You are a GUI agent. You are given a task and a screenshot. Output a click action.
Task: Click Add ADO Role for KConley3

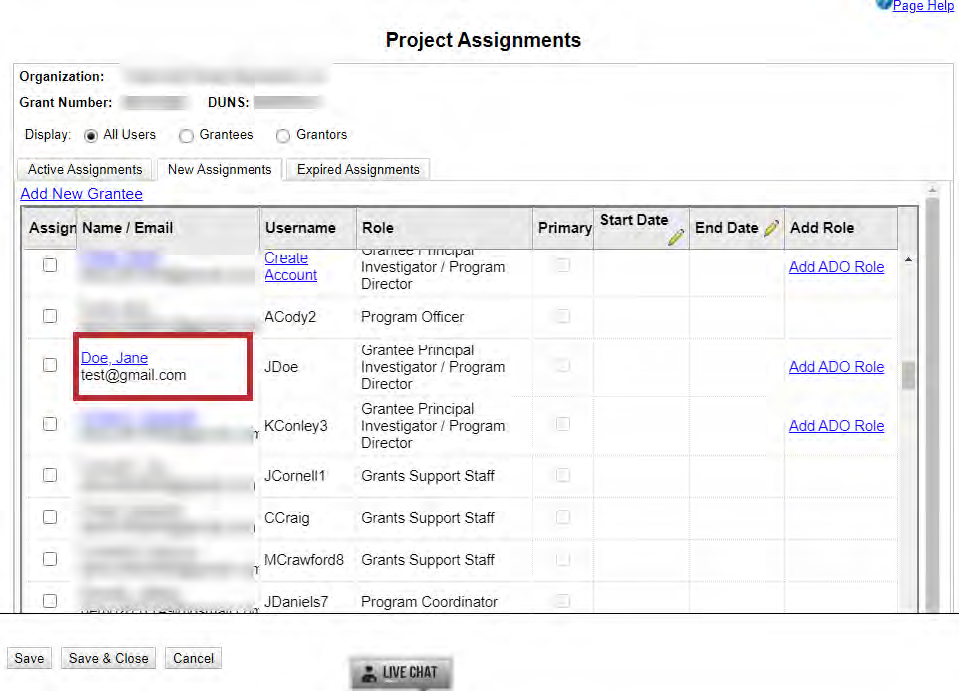point(836,425)
